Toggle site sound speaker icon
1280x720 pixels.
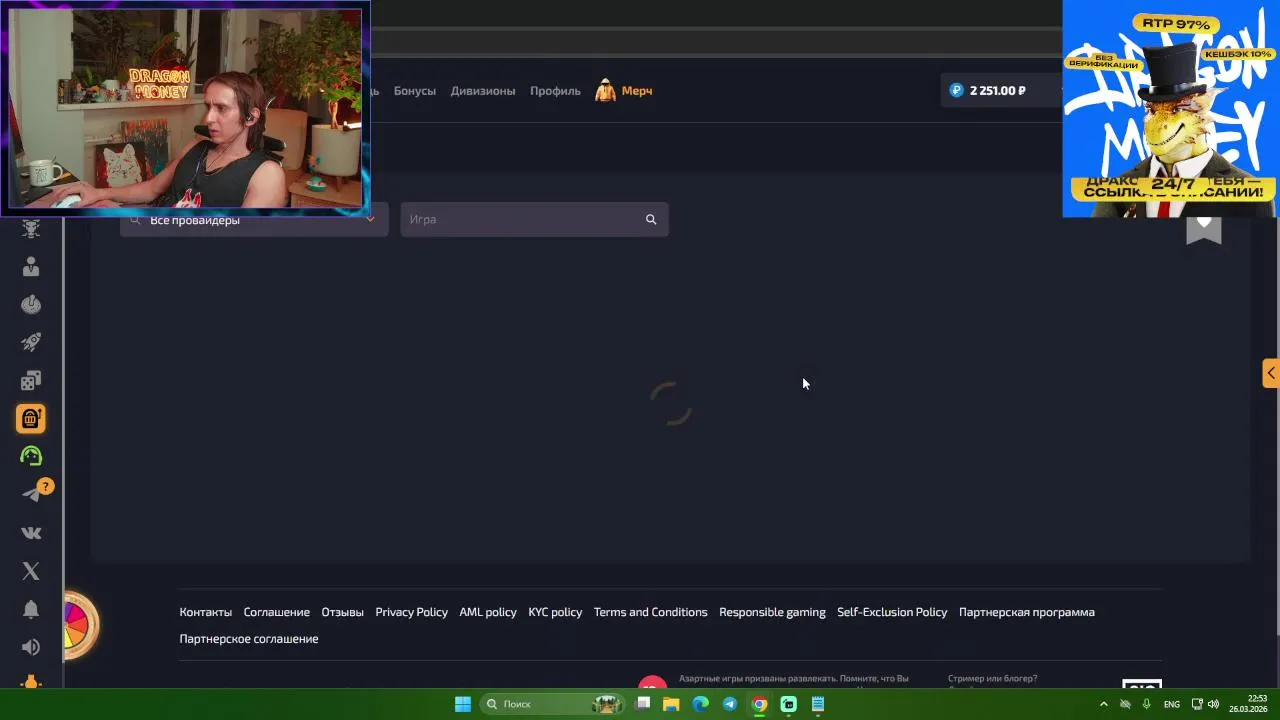31,647
